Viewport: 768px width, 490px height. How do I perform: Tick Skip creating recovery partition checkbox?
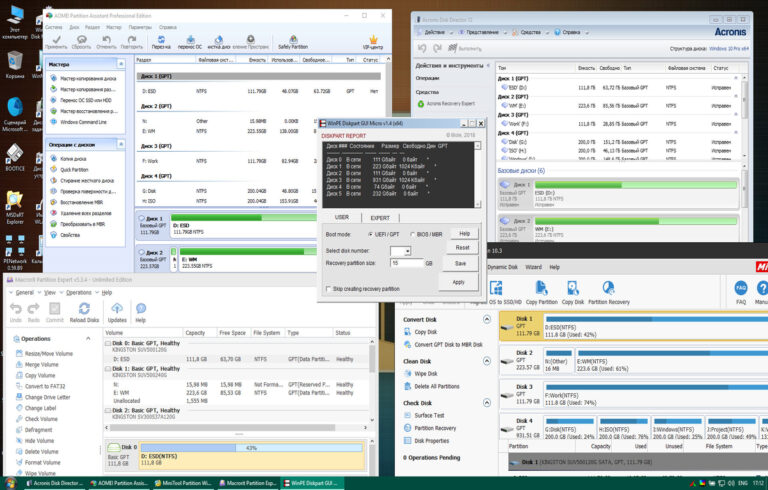coord(329,289)
